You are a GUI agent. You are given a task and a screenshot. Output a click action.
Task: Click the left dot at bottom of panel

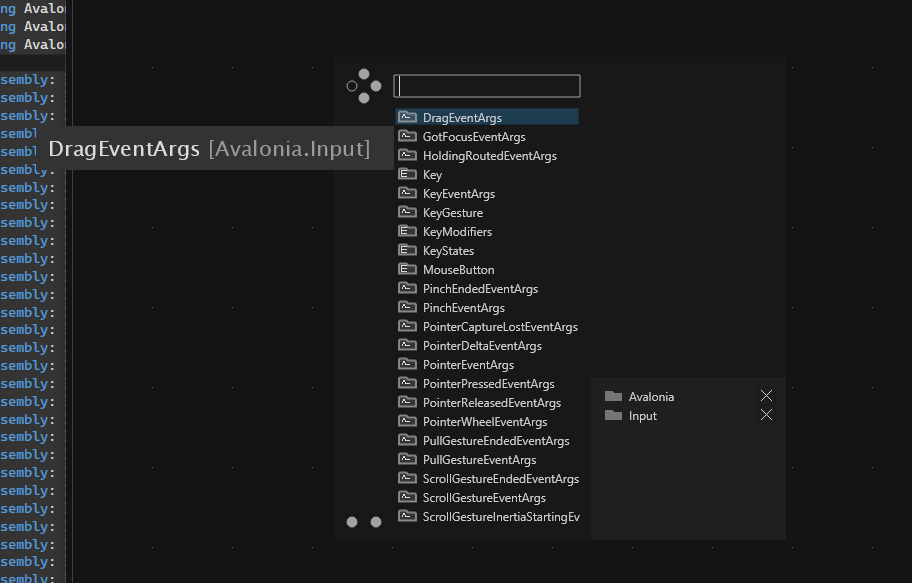[352, 522]
